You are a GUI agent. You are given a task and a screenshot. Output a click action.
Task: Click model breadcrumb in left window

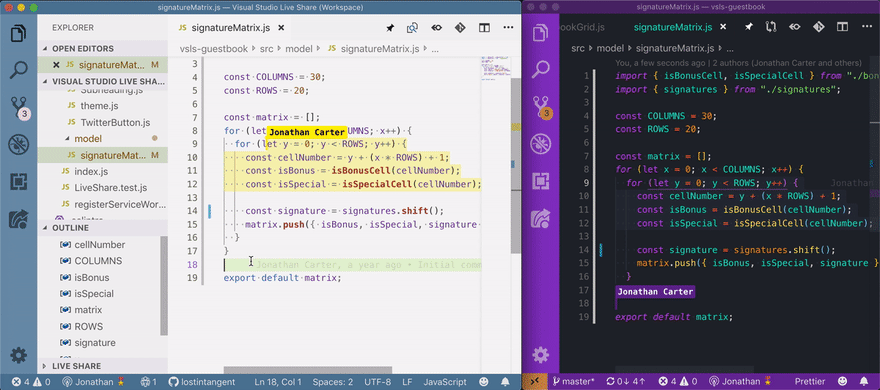(x=299, y=49)
